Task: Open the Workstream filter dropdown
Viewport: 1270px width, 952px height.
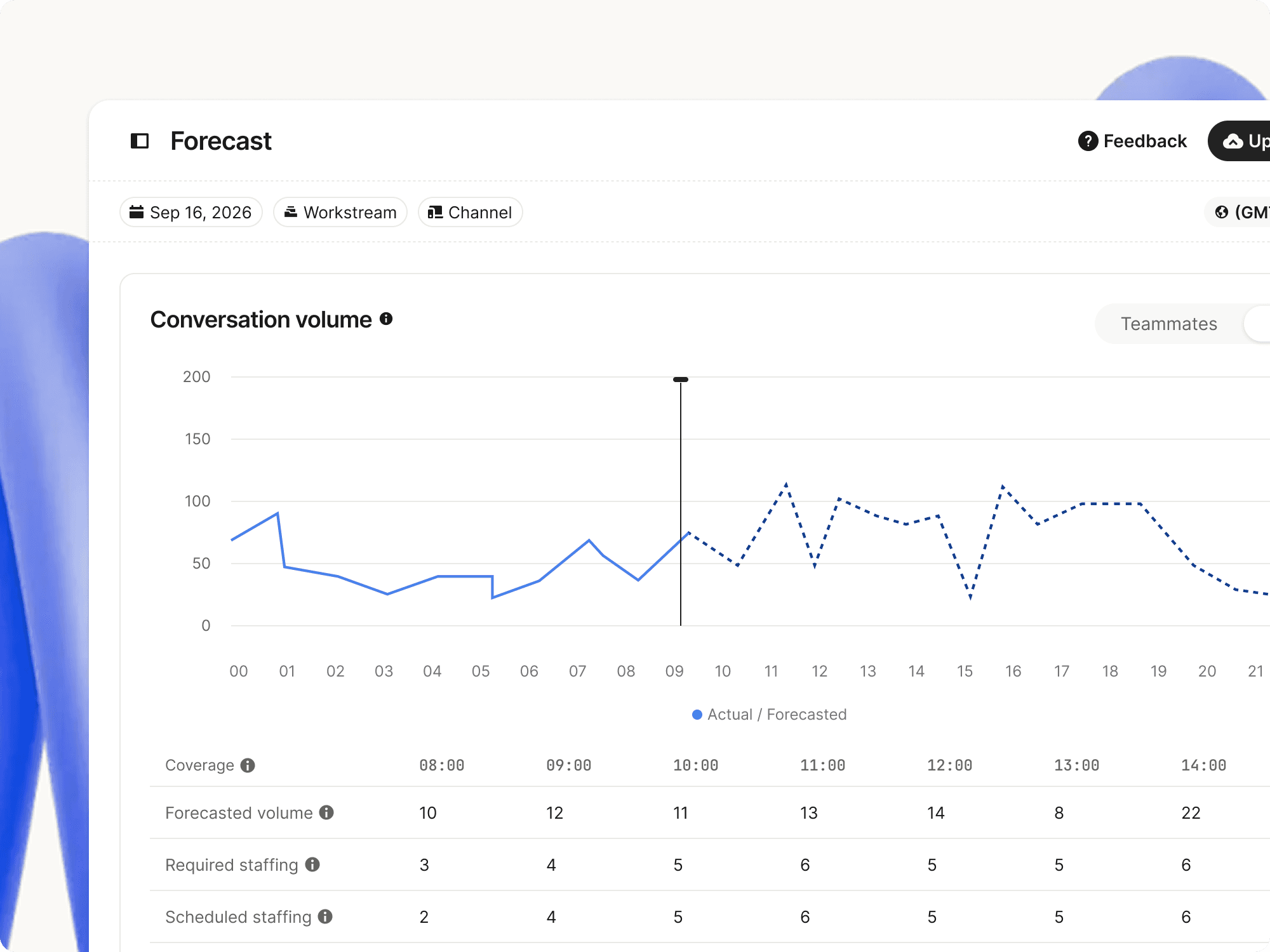Action: click(340, 212)
